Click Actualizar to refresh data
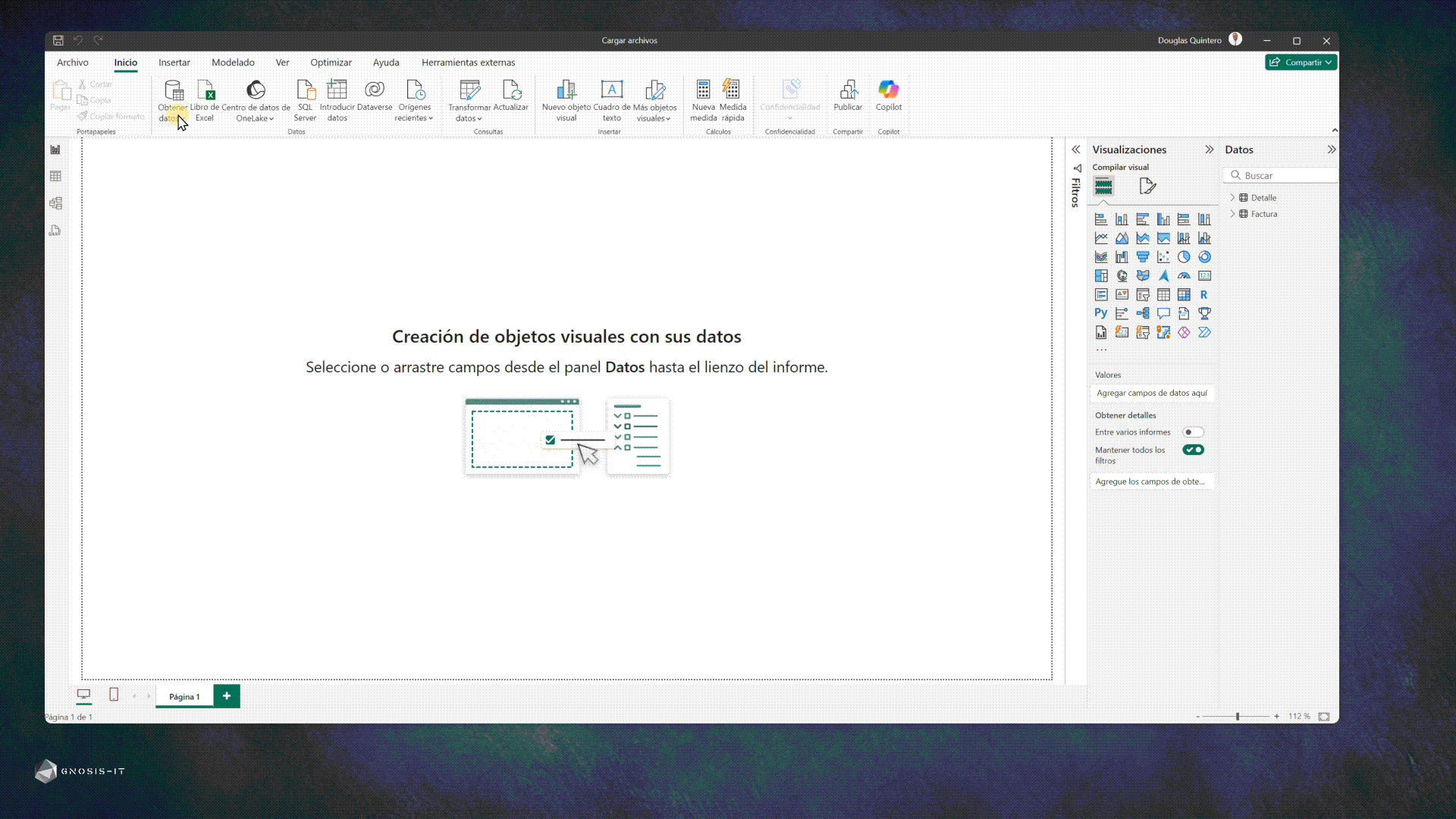1456x819 pixels. [511, 96]
